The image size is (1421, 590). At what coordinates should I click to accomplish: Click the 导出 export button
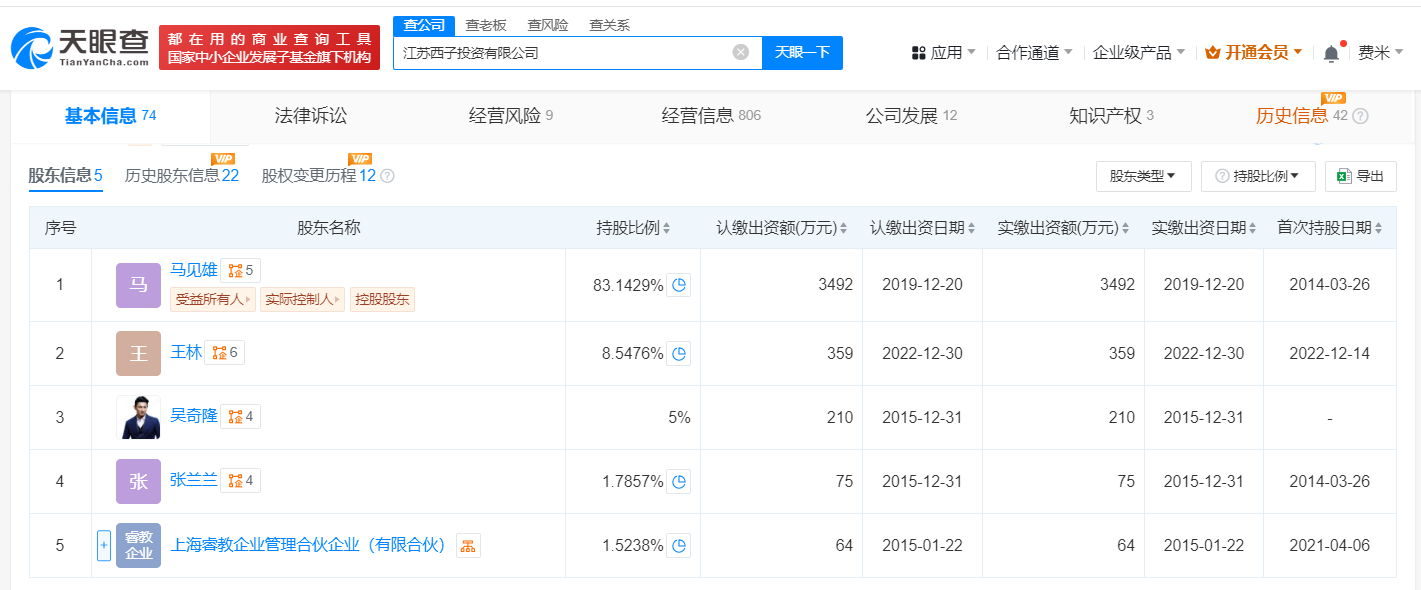1360,176
